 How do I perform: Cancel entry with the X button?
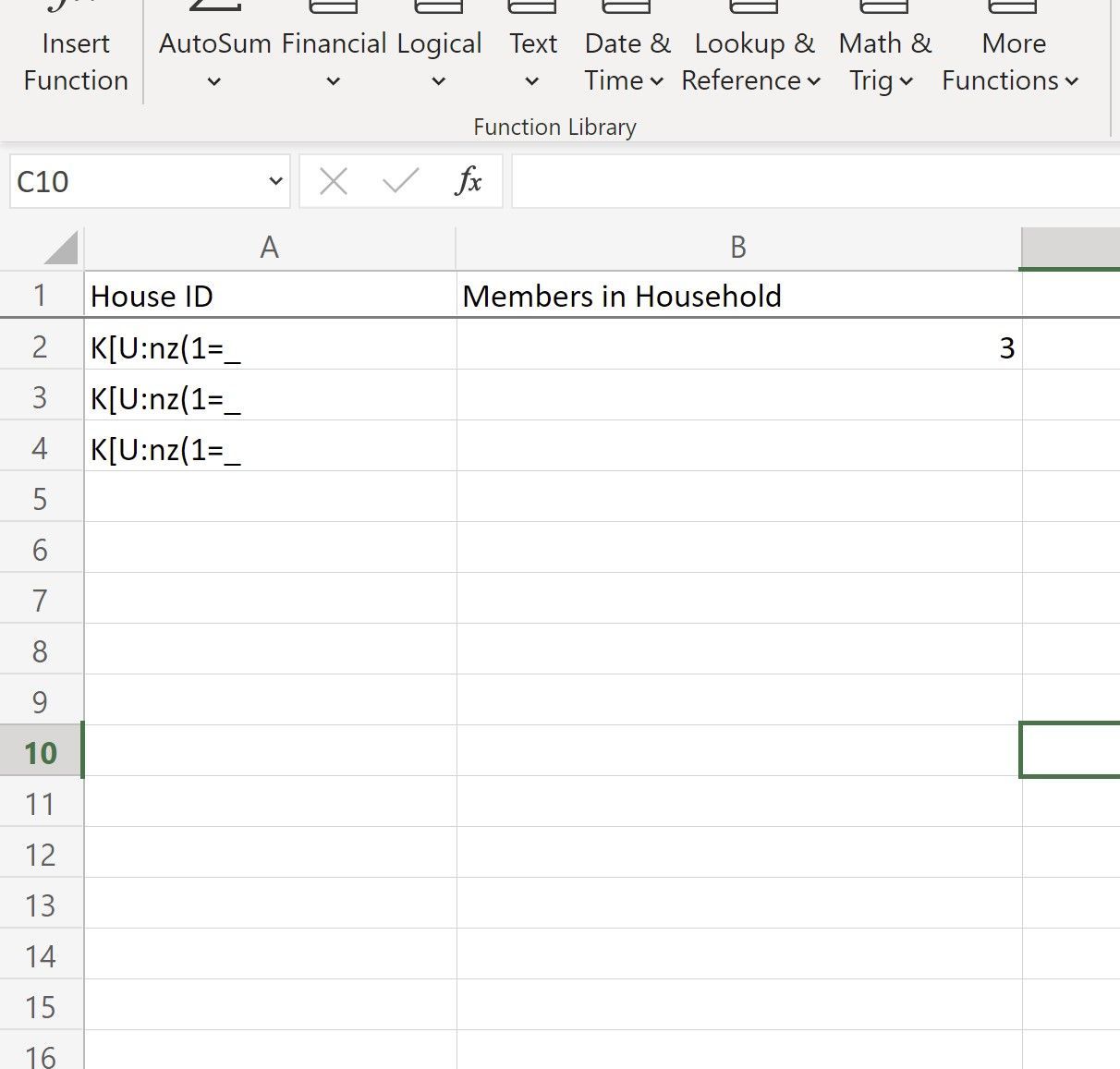333,181
